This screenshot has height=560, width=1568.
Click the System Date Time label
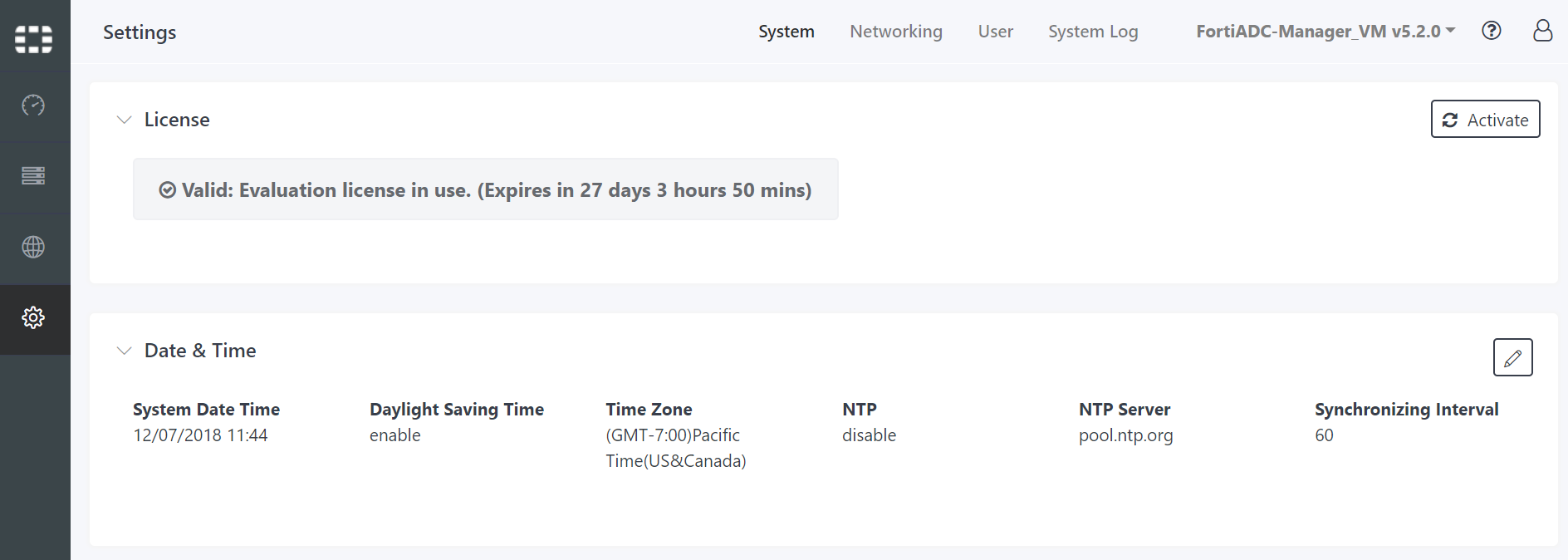pos(206,410)
